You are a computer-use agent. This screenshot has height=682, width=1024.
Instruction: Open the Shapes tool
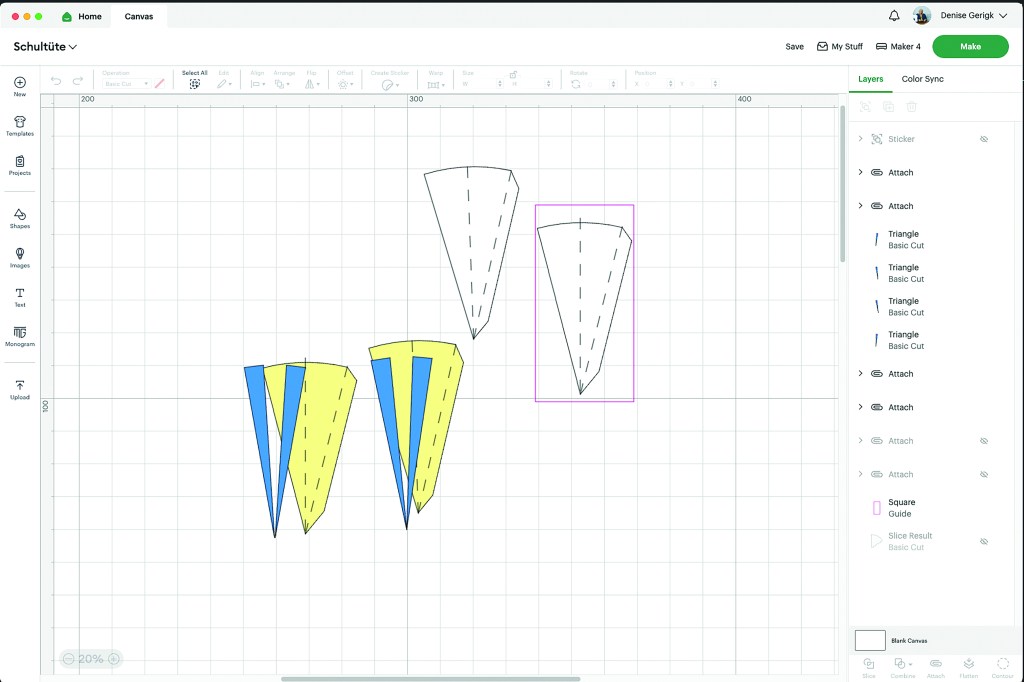(x=20, y=217)
